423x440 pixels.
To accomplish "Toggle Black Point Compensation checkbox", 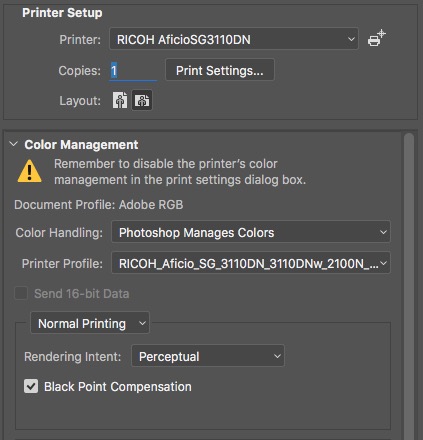I will (x=31, y=386).
